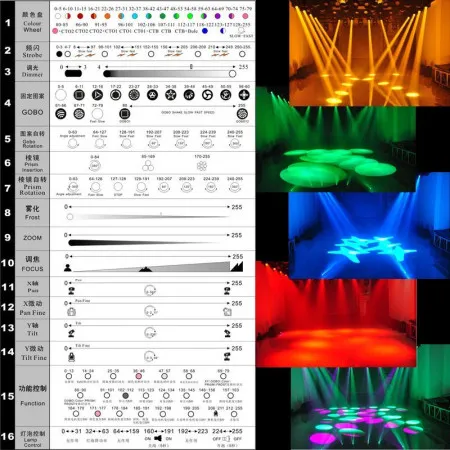This screenshot has height=450, width=450.
Task: Select the multi-facet prism icon 170-255
Action: click(x=202, y=165)
